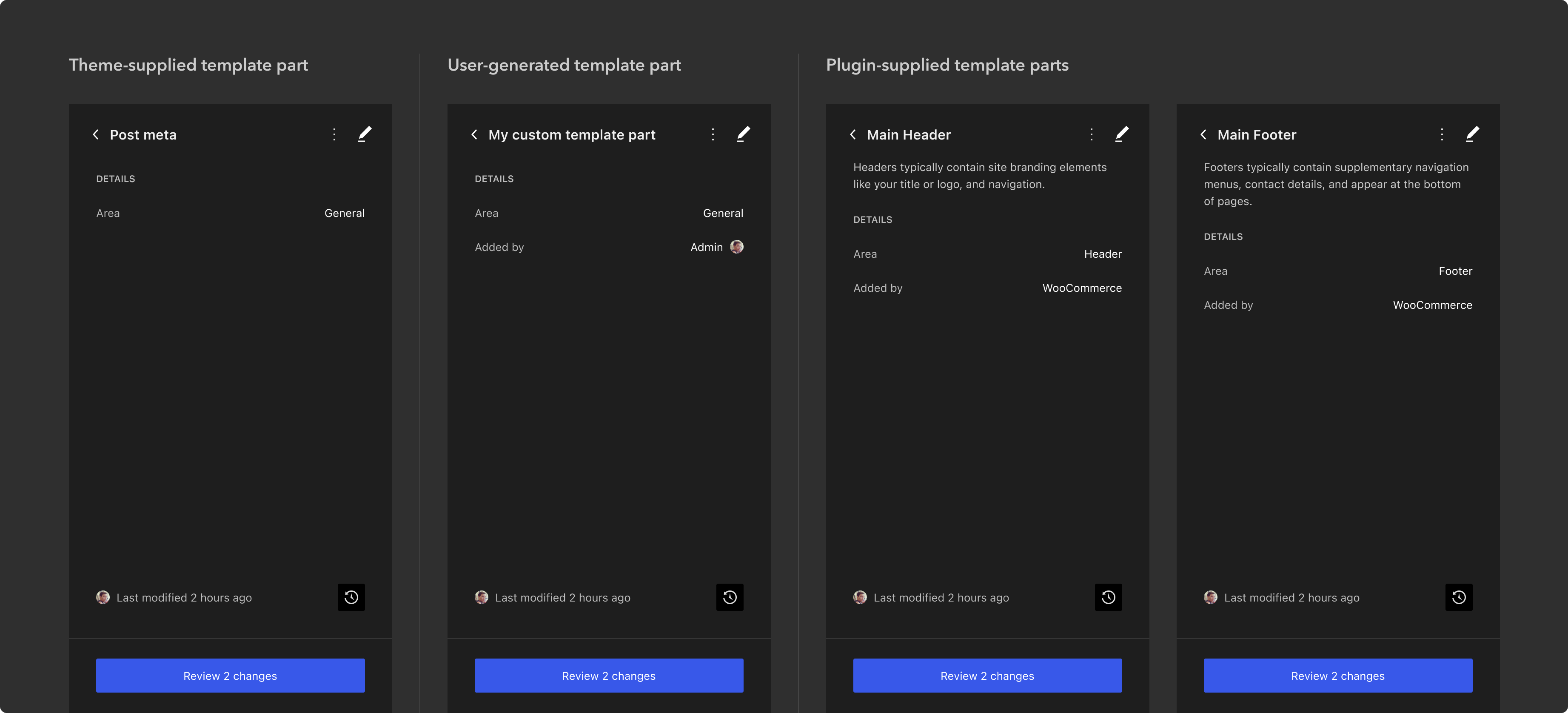Click the WooCommerce value in Main Header panel
The image size is (1568, 713).
[x=1082, y=288]
